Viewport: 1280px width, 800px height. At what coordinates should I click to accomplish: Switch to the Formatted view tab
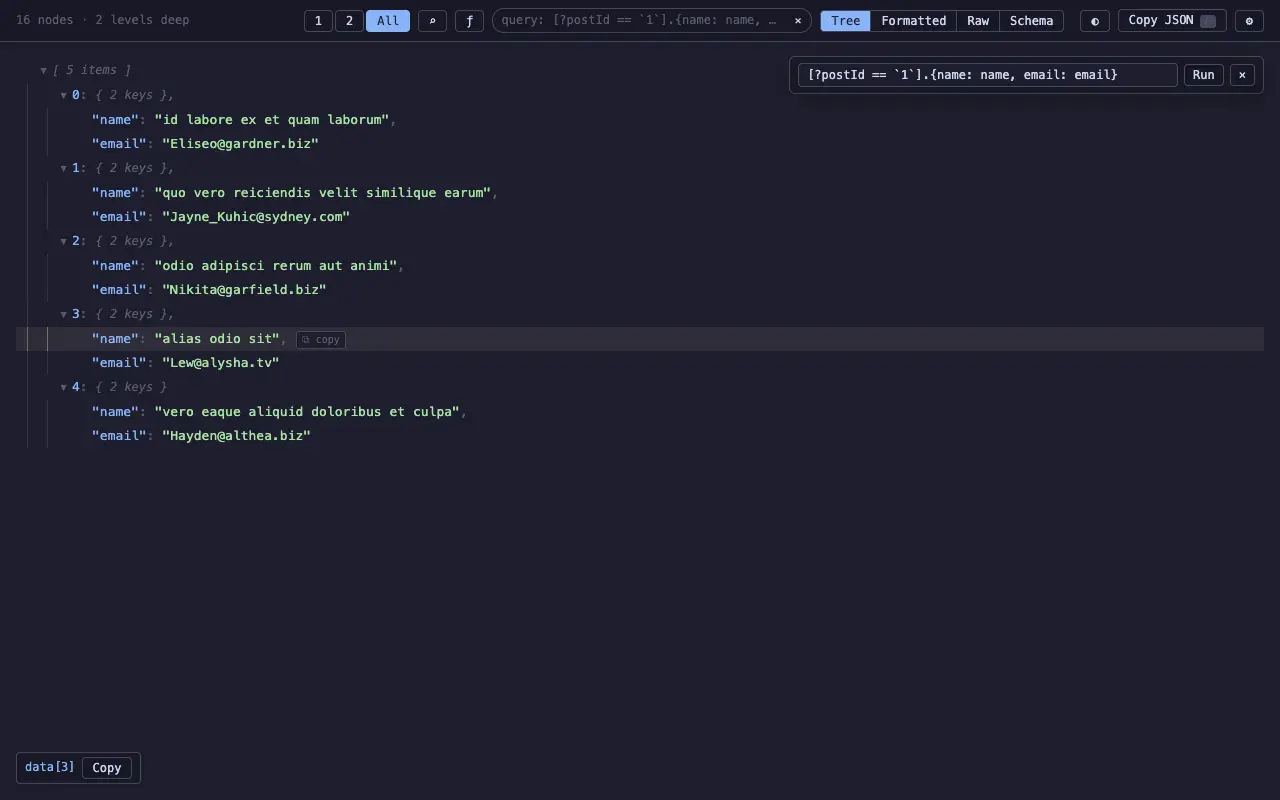[913, 21]
